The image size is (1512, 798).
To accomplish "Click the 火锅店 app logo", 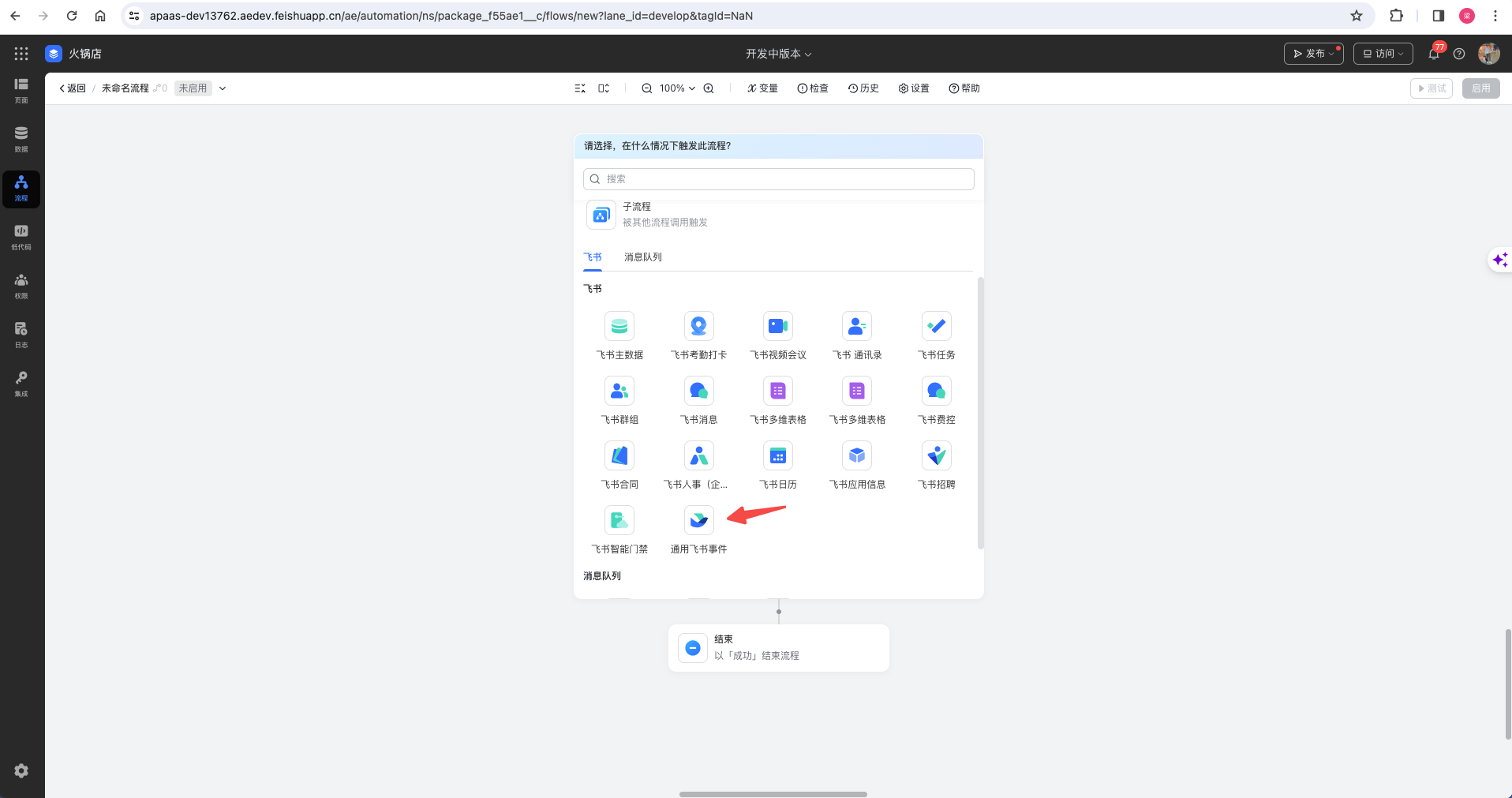I will click(54, 54).
